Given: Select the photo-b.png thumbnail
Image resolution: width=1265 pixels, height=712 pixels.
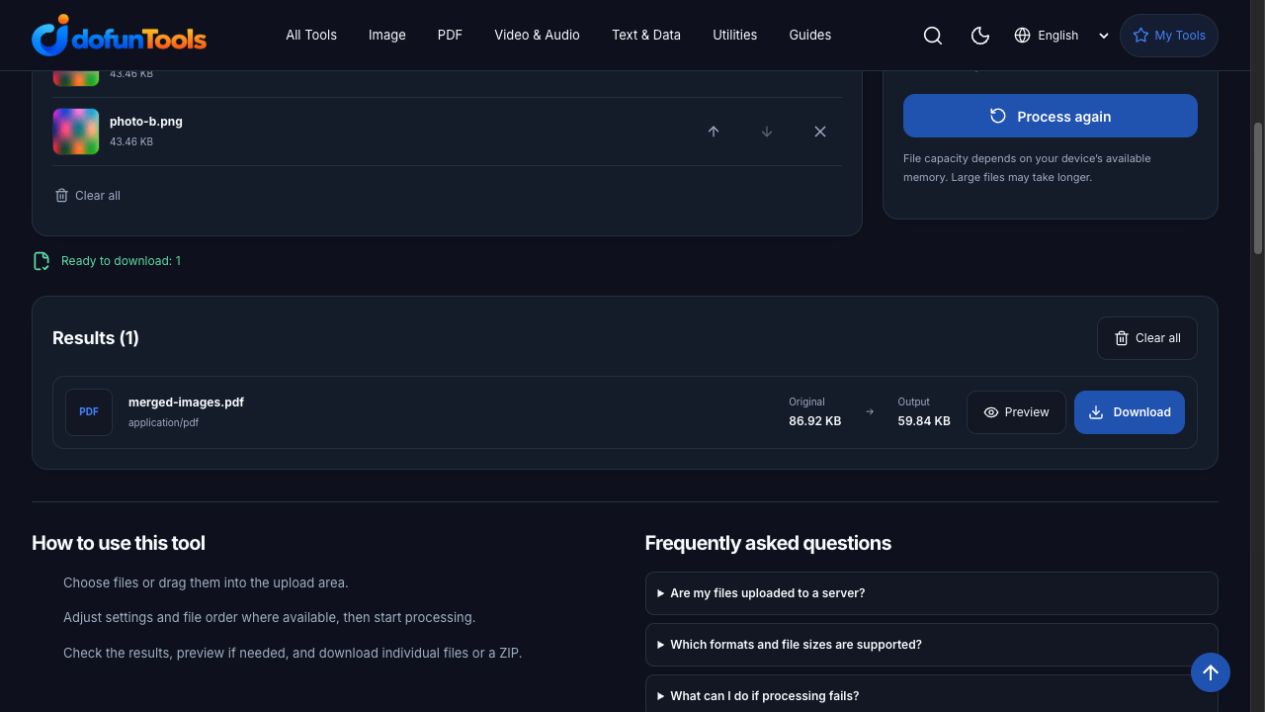Looking at the screenshot, I should click(76, 131).
